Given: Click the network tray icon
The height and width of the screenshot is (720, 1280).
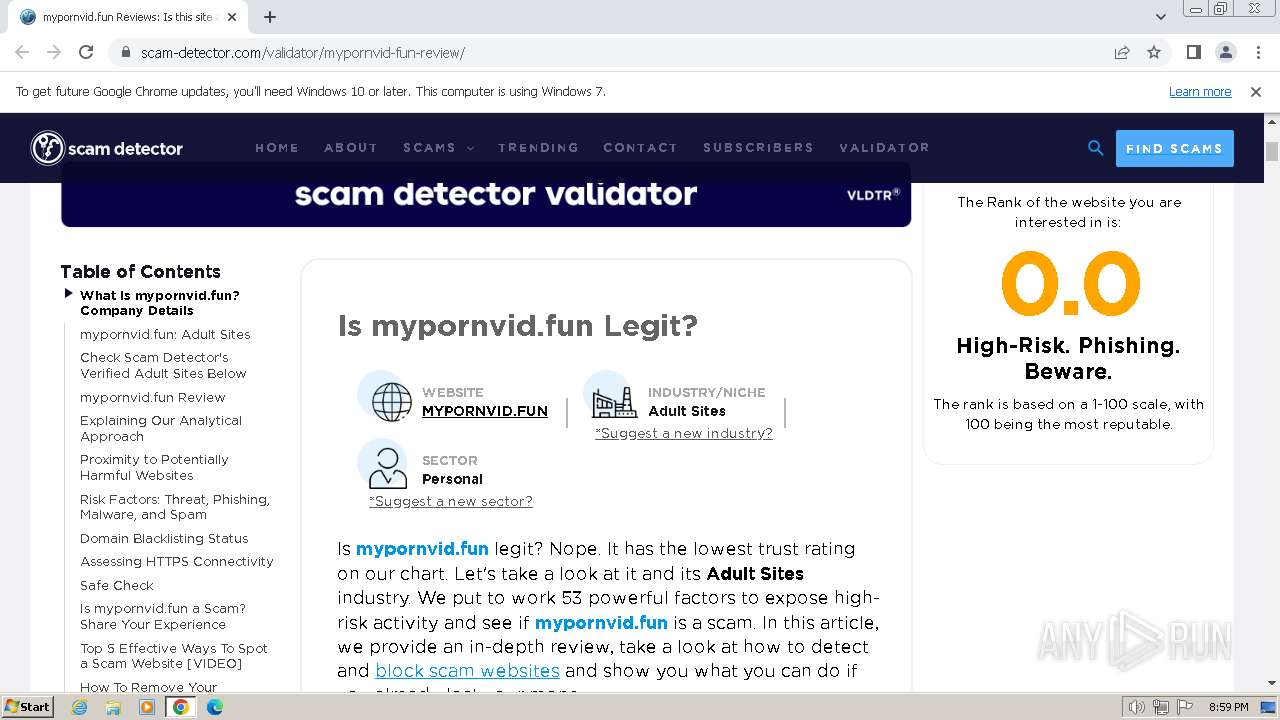Looking at the screenshot, I should pos(1161,707).
